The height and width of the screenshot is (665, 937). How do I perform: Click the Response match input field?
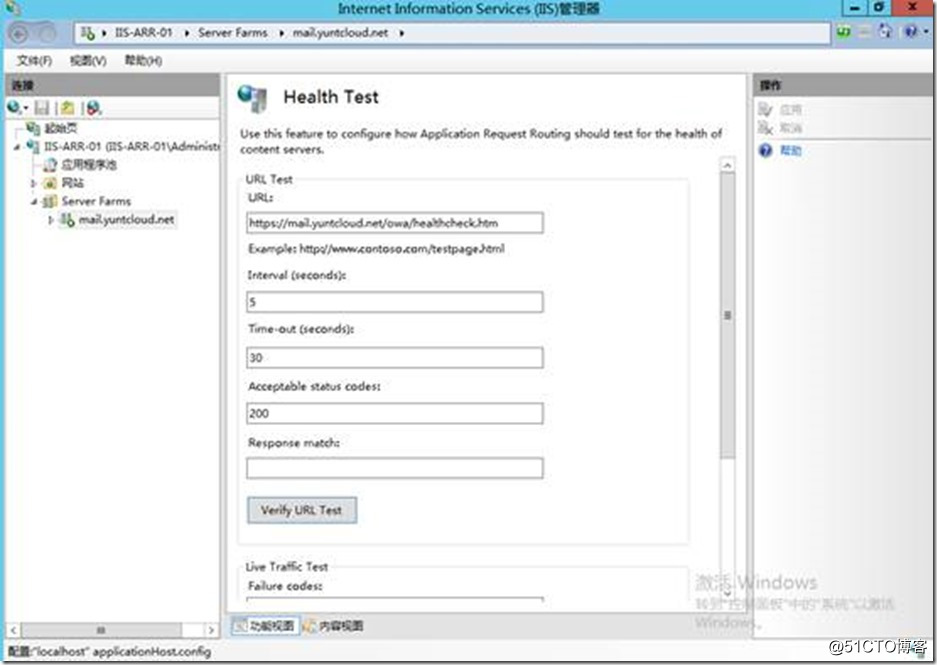(394, 468)
